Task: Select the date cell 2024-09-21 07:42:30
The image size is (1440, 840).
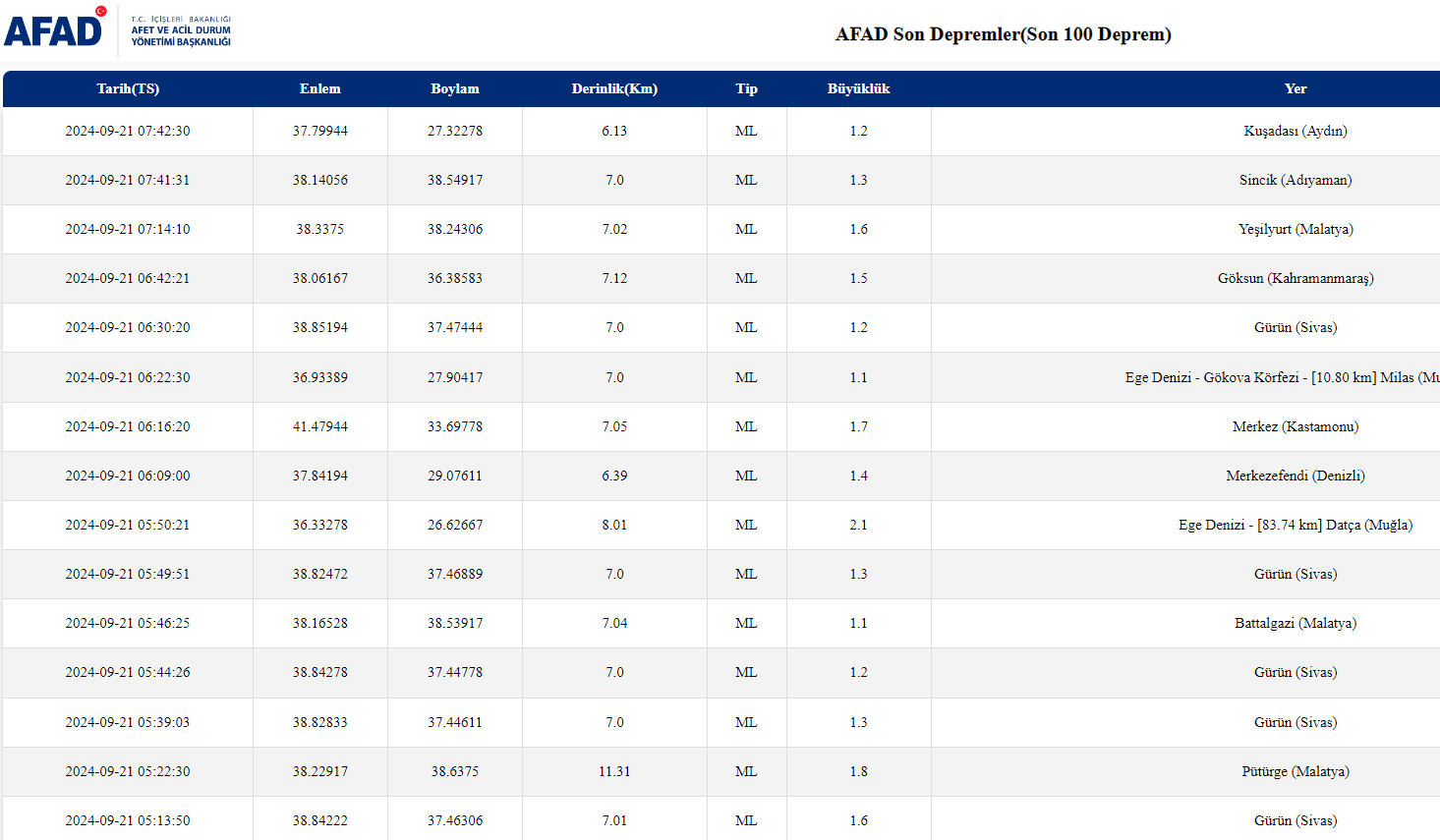Action: coord(128,131)
